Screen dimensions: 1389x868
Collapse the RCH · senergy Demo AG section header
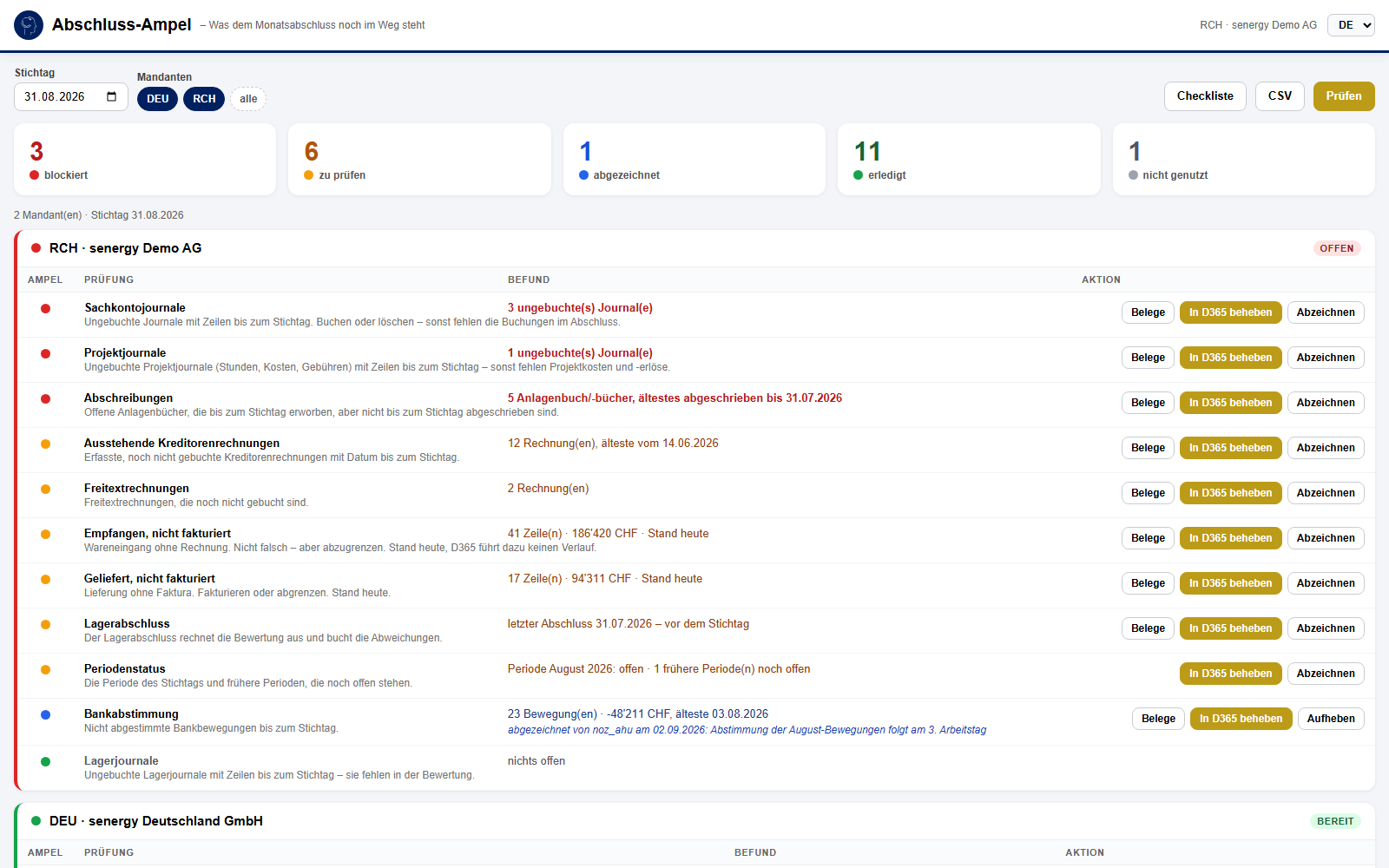tap(694, 248)
